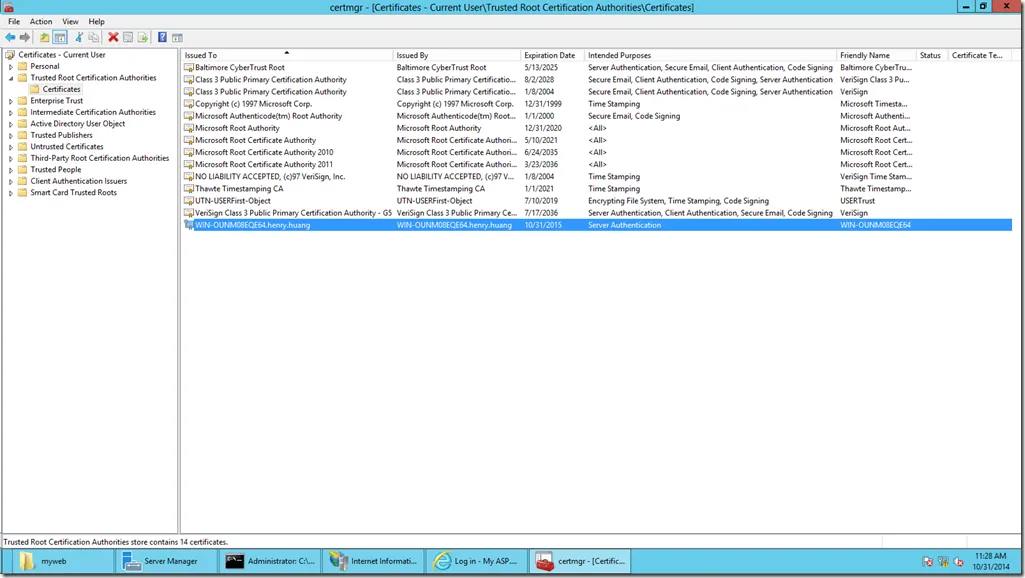Click the Export List toolbar icon

coord(143,37)
